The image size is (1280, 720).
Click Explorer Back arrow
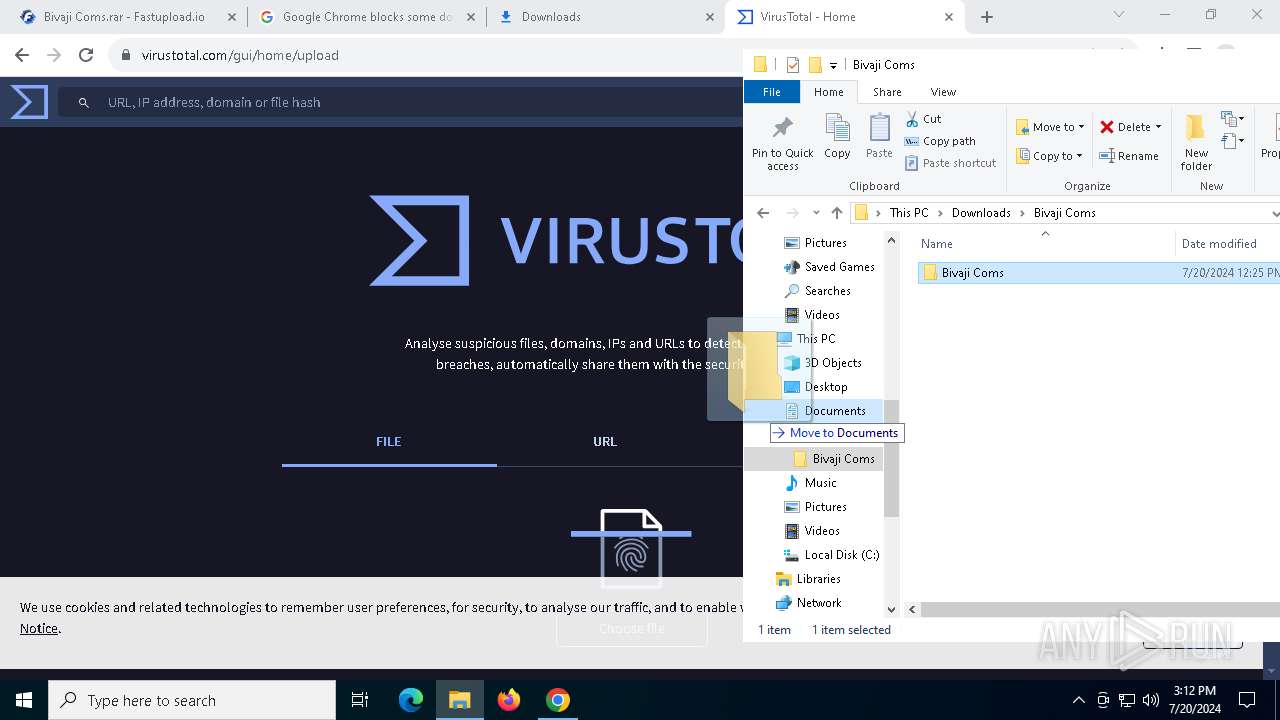click(763, 213)
